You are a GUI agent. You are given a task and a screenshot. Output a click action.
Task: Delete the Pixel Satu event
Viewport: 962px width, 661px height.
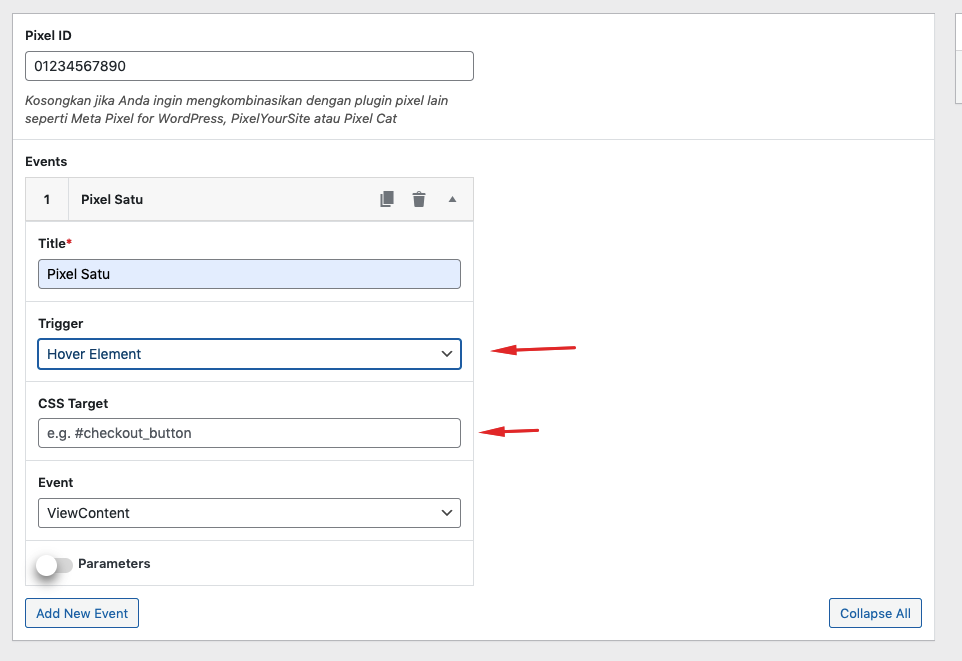419,199
